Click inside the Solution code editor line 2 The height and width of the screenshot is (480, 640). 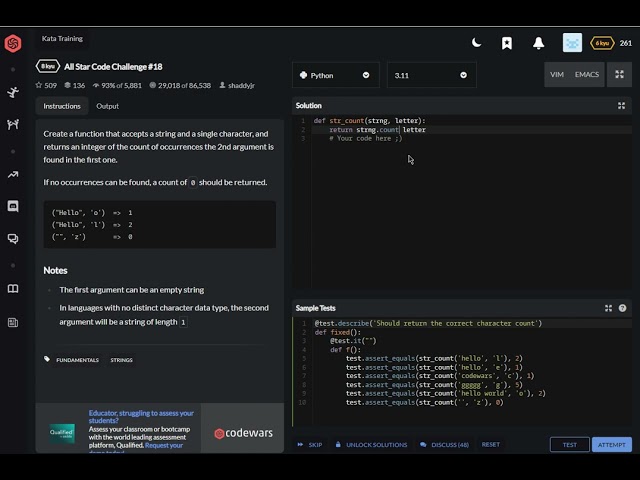[472, 130]
